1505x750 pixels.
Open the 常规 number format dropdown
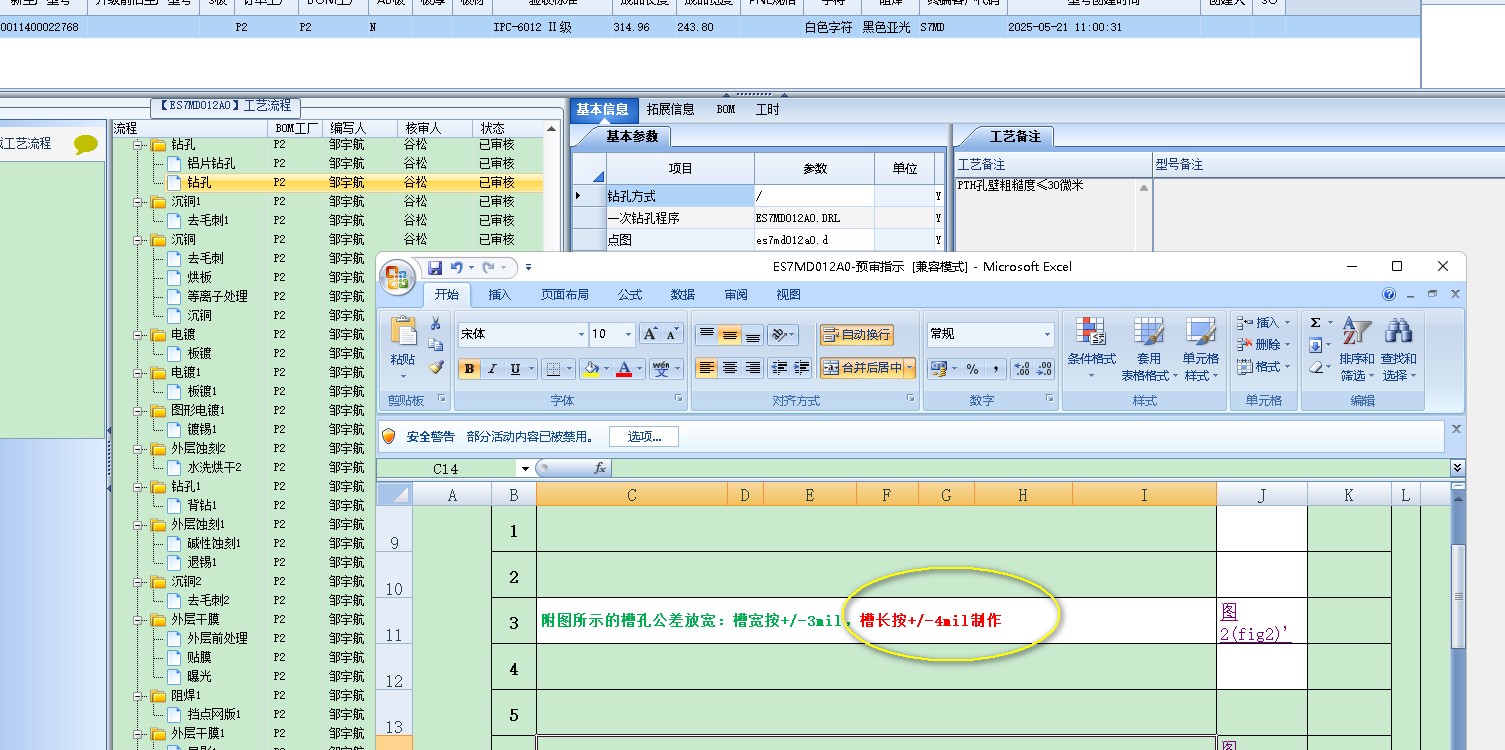pos(1047,335)
